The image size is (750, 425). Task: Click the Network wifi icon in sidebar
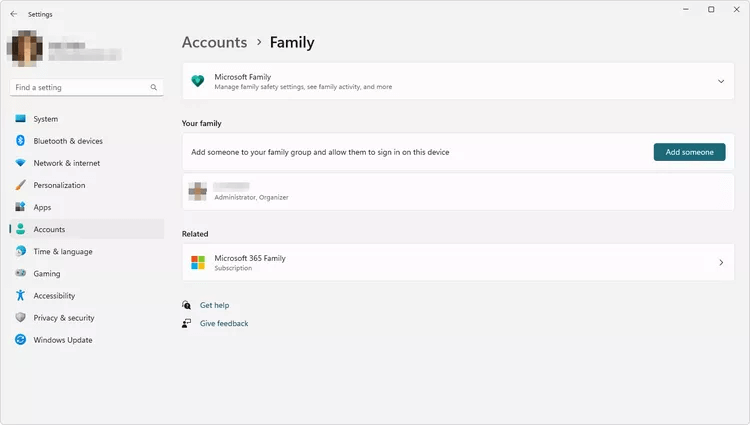point(20,163)
